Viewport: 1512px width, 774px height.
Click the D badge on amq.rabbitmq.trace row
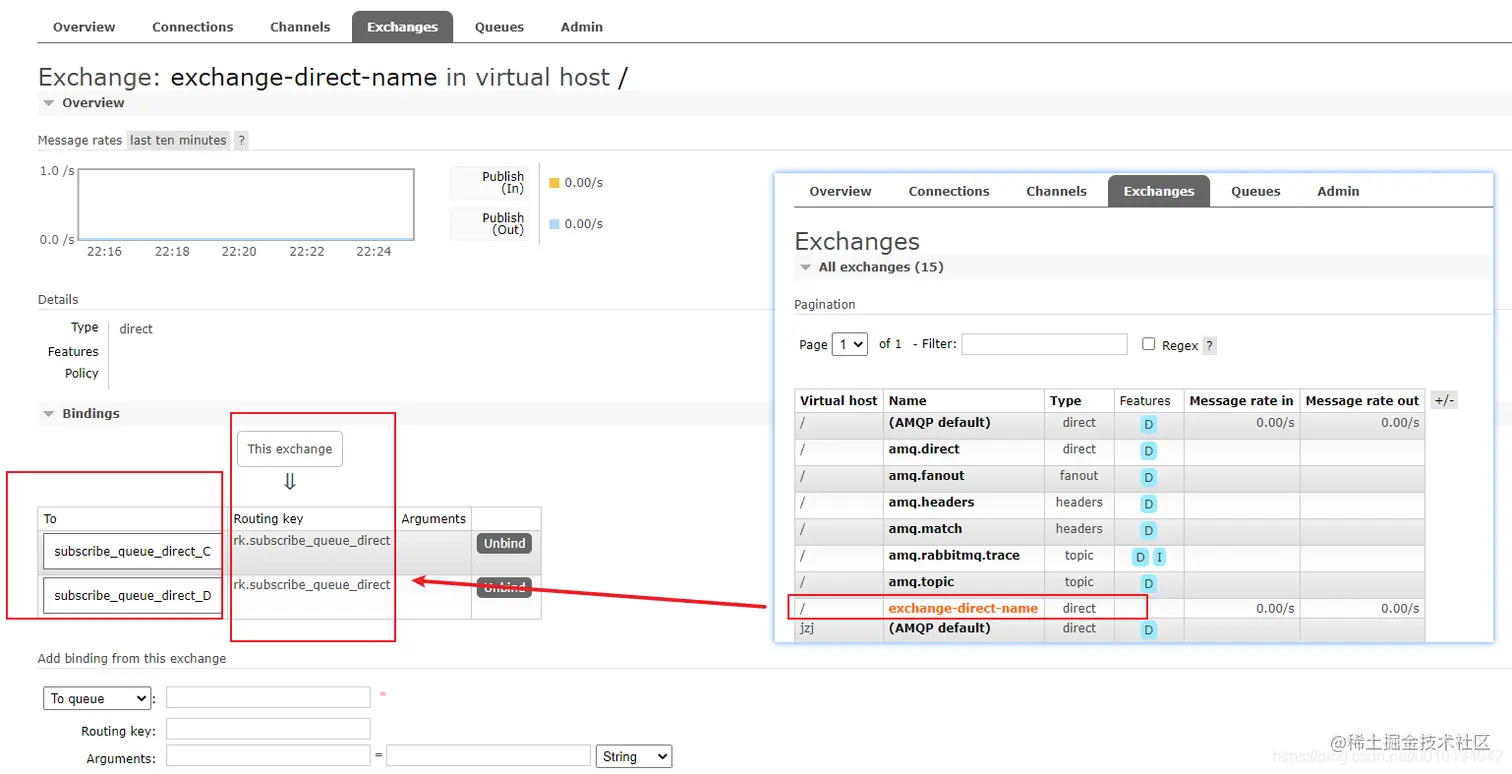click(1140, 557)
